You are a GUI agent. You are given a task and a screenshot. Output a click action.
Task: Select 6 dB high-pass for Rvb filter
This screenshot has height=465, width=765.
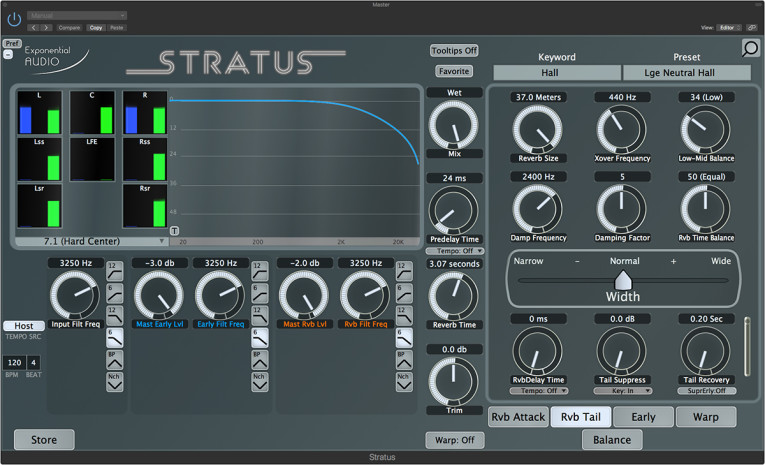[404, 294]
